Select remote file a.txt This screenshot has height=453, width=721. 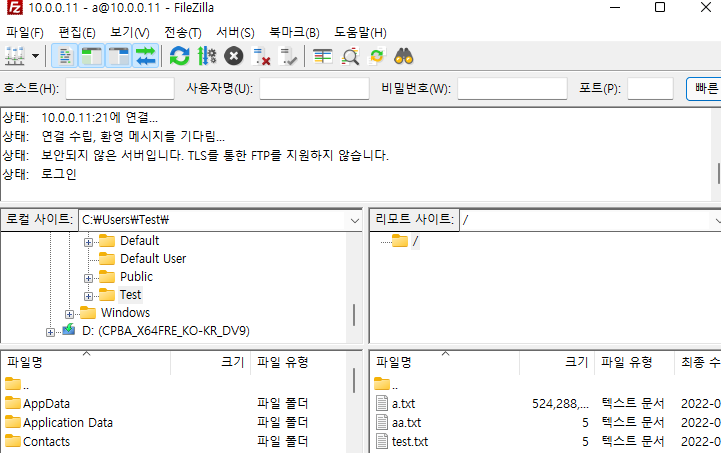[x=403, y=404]
